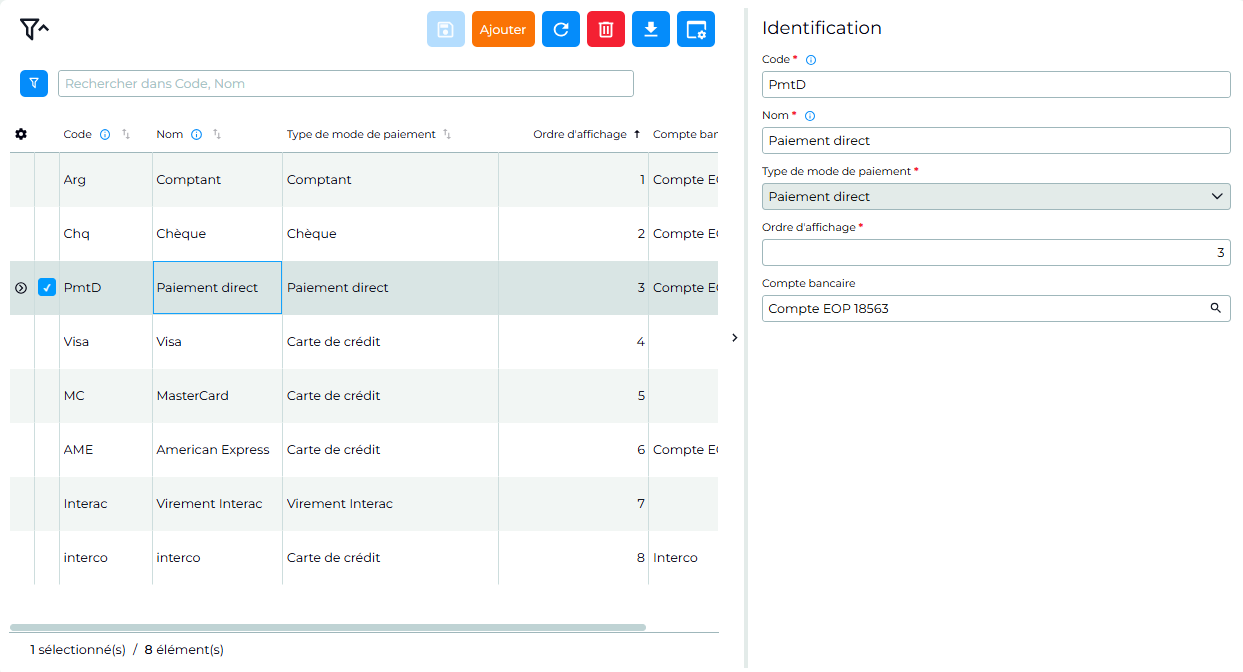Select the MC code cell

(106, 396)
